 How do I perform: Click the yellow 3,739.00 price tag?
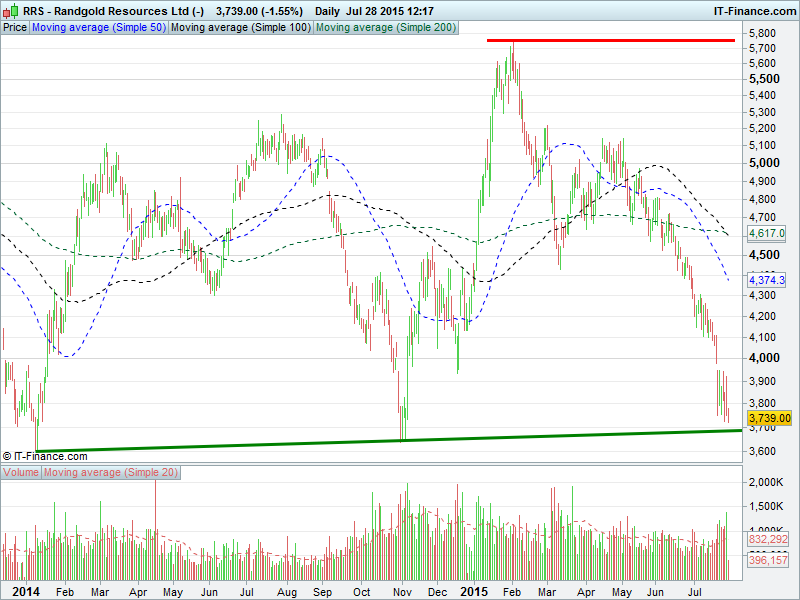[769, 418]
